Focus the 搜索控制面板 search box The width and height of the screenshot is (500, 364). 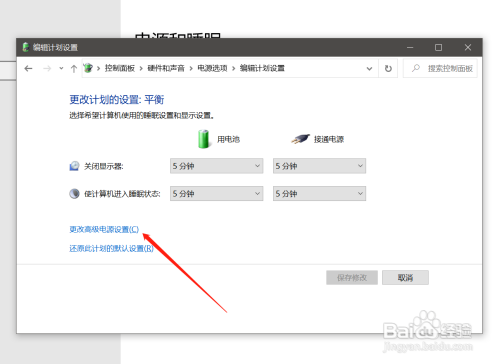440,68
